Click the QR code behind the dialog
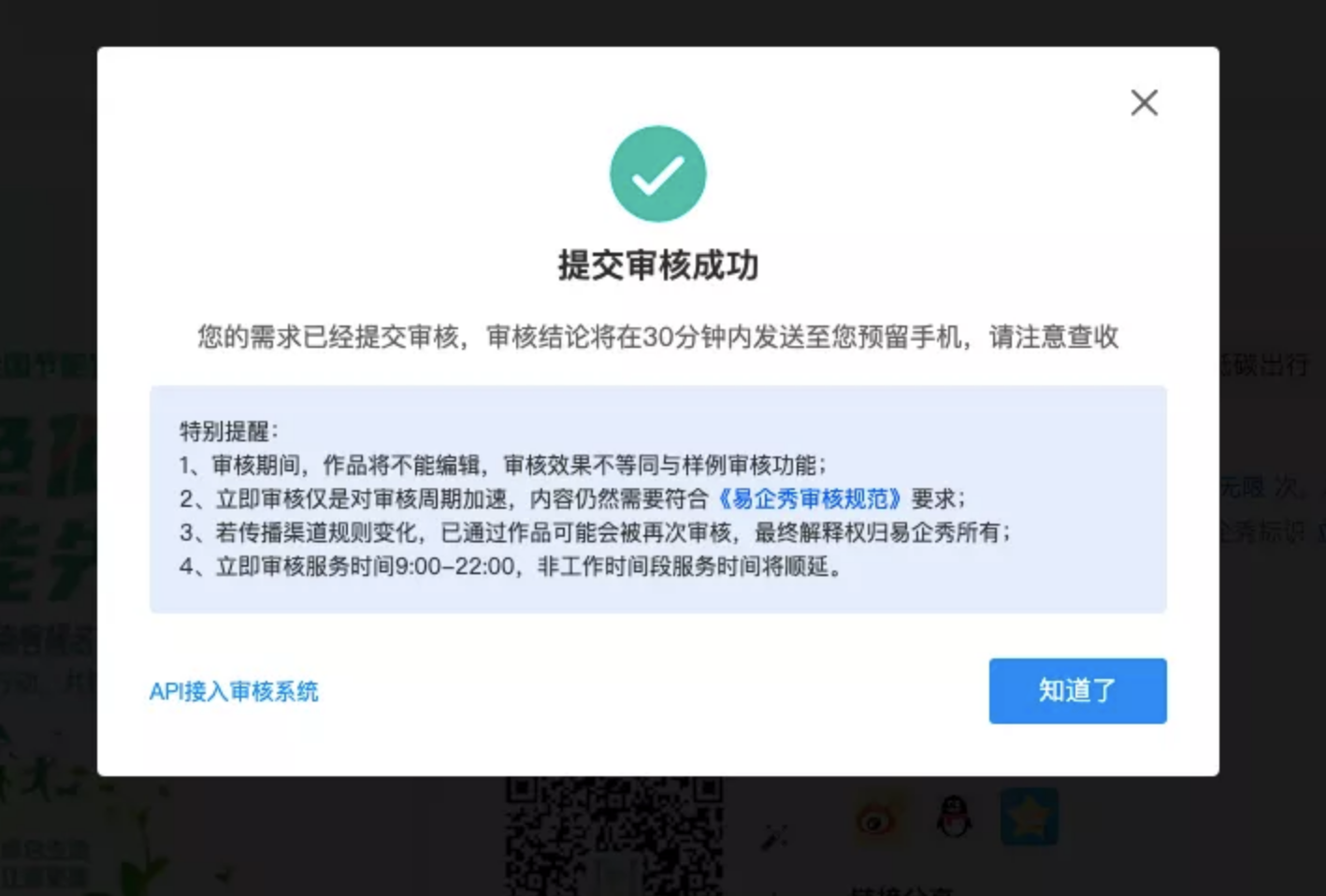This screenshot has height=896, width=1326. (x=614, y=835)
